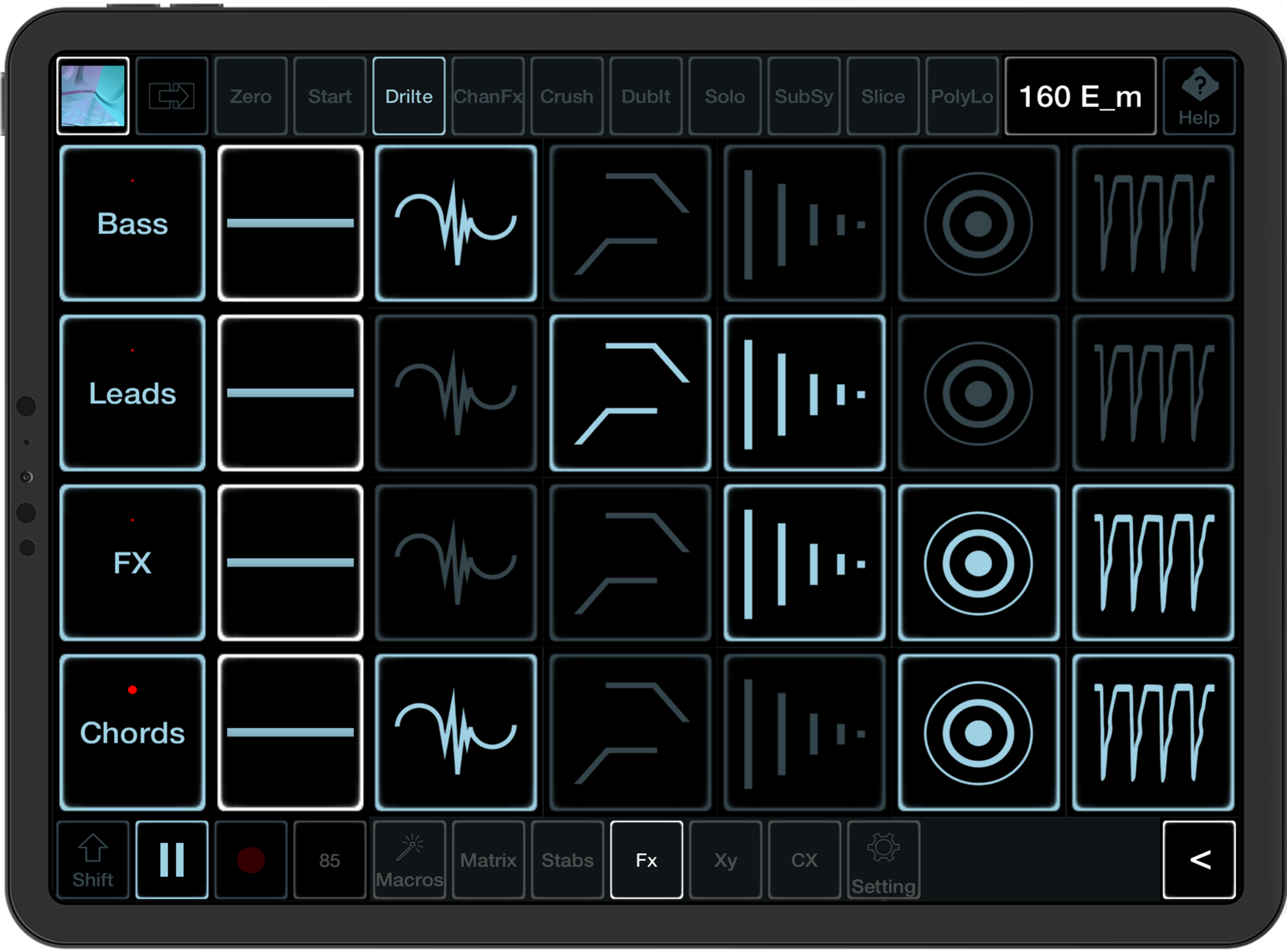
Task: Enable the Leads row filter effect
Action: 630,393
